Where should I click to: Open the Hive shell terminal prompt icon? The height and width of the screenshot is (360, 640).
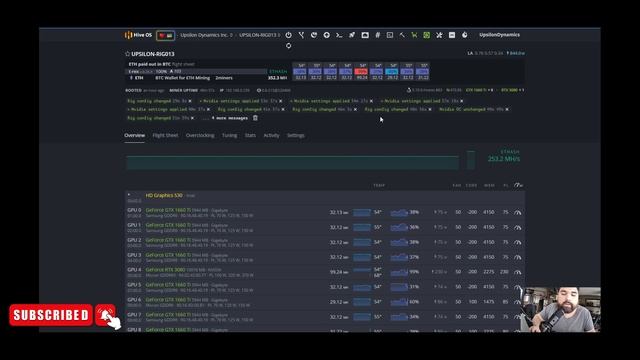339,35
